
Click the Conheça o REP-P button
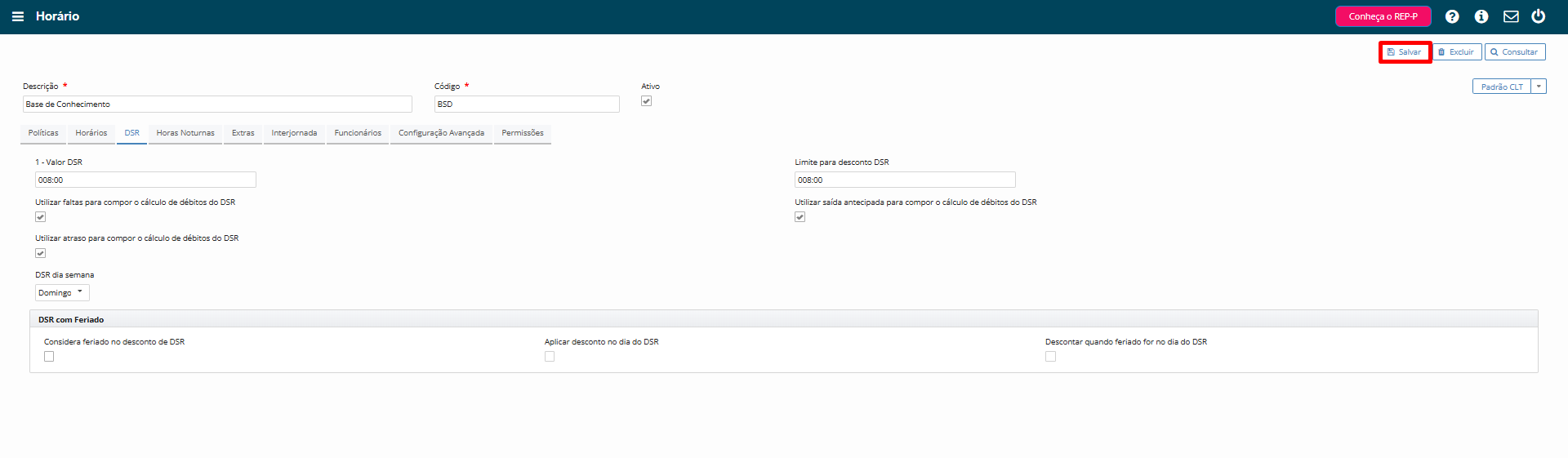tap(1383, 16)
